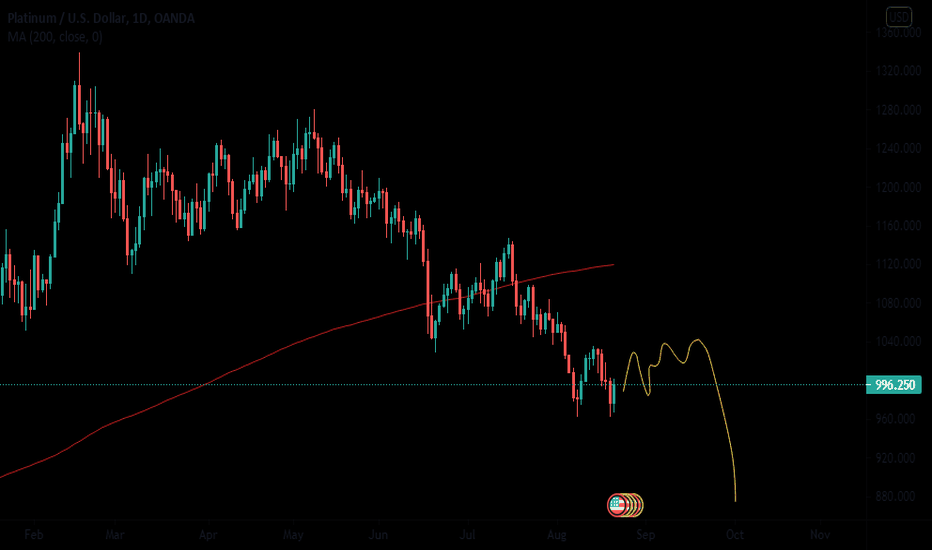
Task: Click the May date label on time axis
Action: point(293,535)
